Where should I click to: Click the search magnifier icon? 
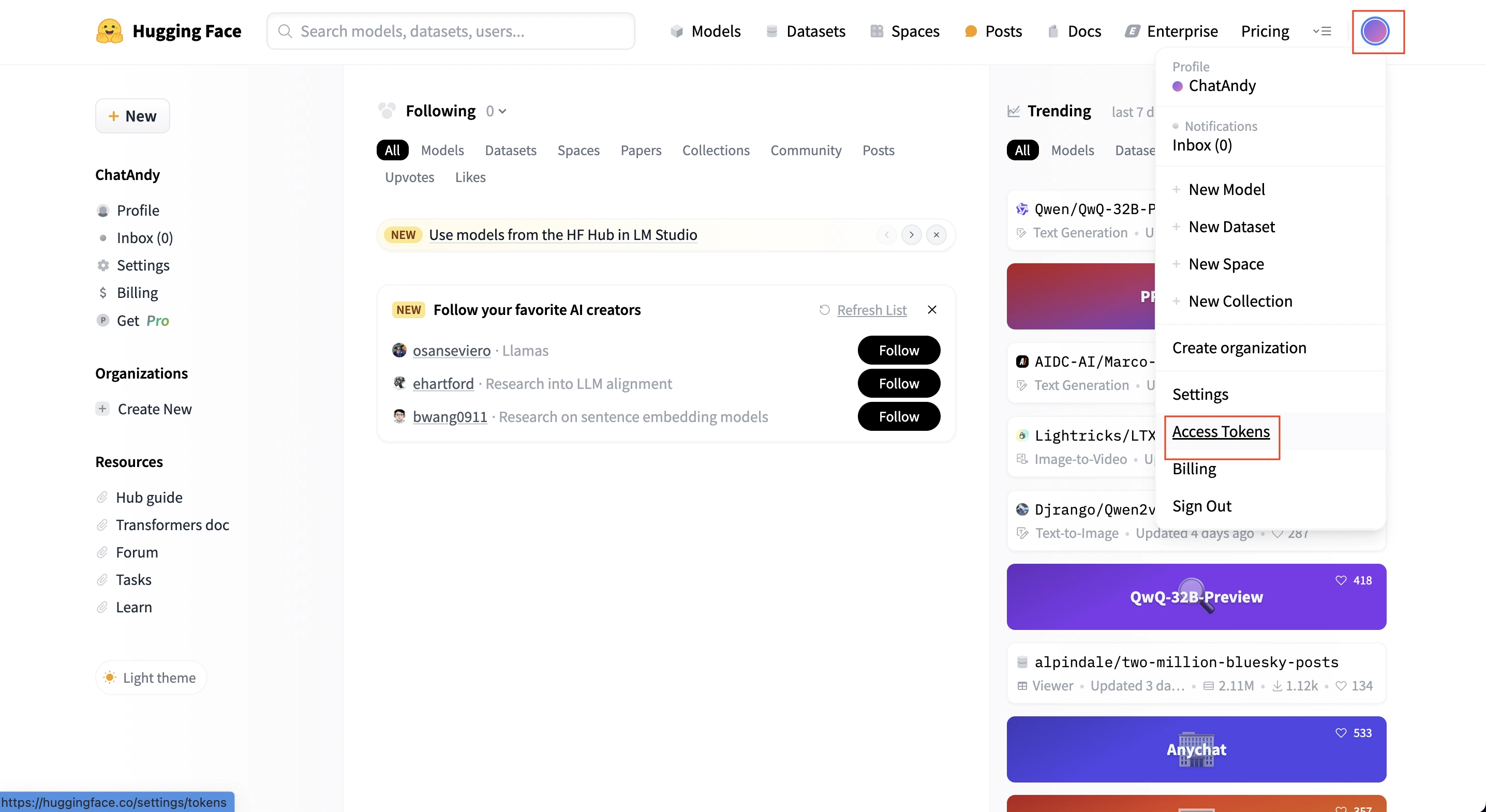point(285,31)
